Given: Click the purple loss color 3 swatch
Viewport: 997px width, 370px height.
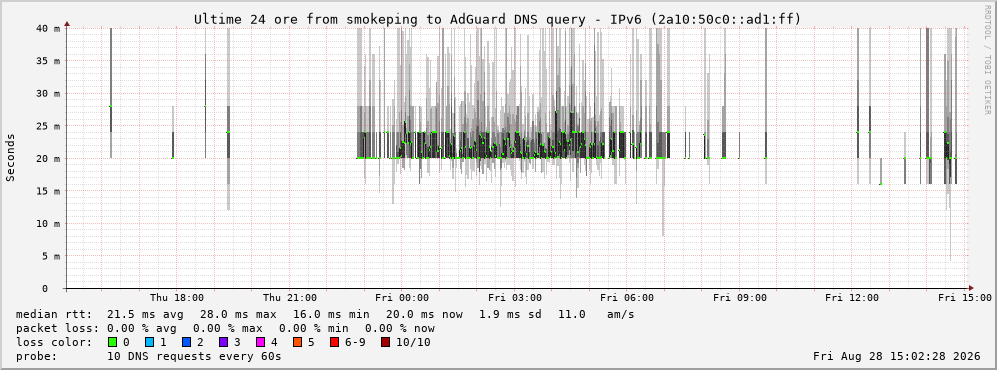Looking at the screenshot, I should [x=223, y=342].
